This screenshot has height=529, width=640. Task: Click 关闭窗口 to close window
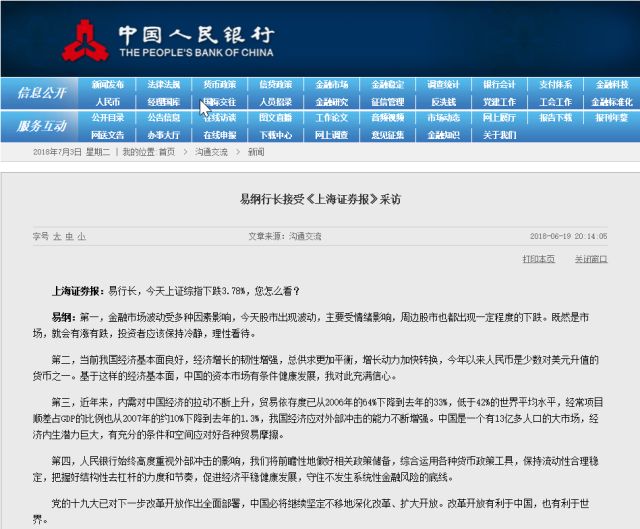591,259
